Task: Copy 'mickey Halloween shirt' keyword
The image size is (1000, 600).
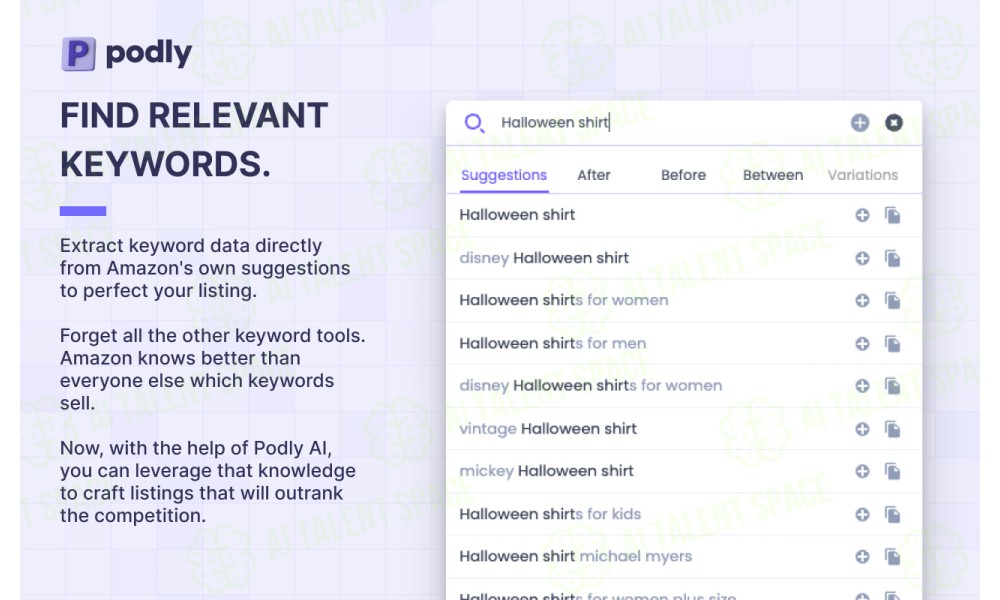Action: click(892, 471)
